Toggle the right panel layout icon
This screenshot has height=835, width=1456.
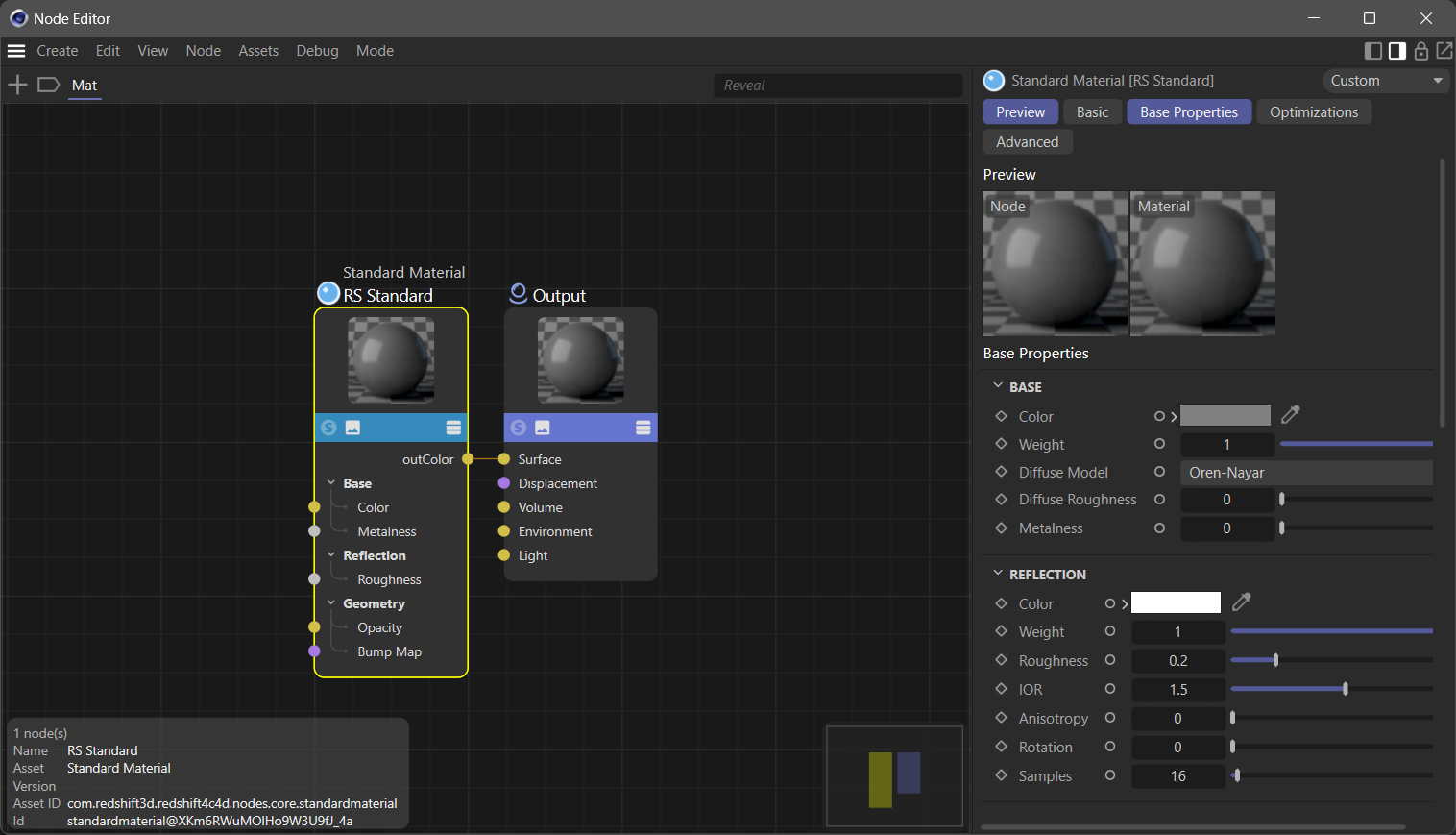pos(1397,51)
